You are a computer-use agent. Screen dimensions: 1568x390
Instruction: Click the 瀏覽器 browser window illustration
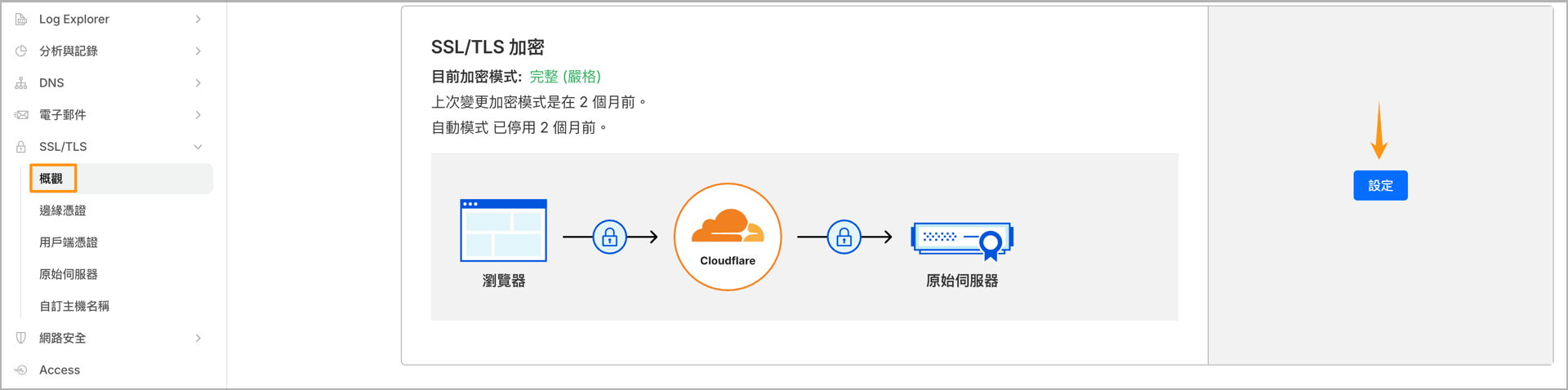click(504, 230)
